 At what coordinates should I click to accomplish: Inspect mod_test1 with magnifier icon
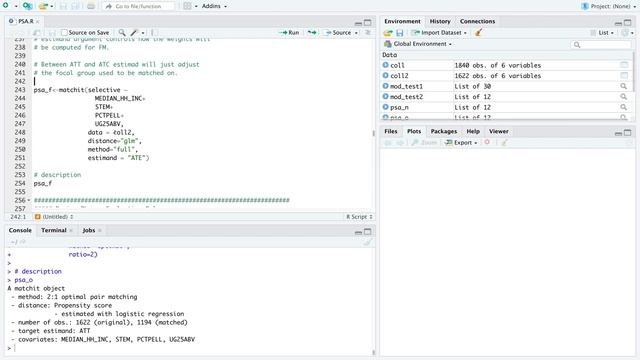623,86
